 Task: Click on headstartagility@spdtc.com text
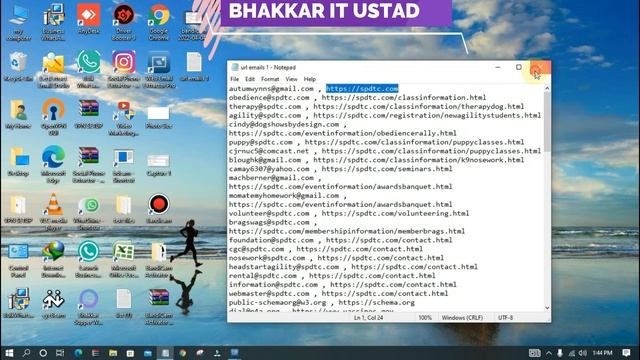tap(284, 267)
